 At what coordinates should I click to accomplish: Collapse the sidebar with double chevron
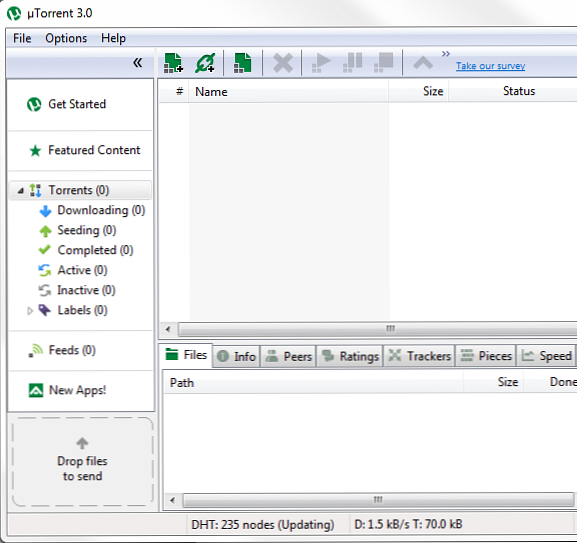(137, 63)
